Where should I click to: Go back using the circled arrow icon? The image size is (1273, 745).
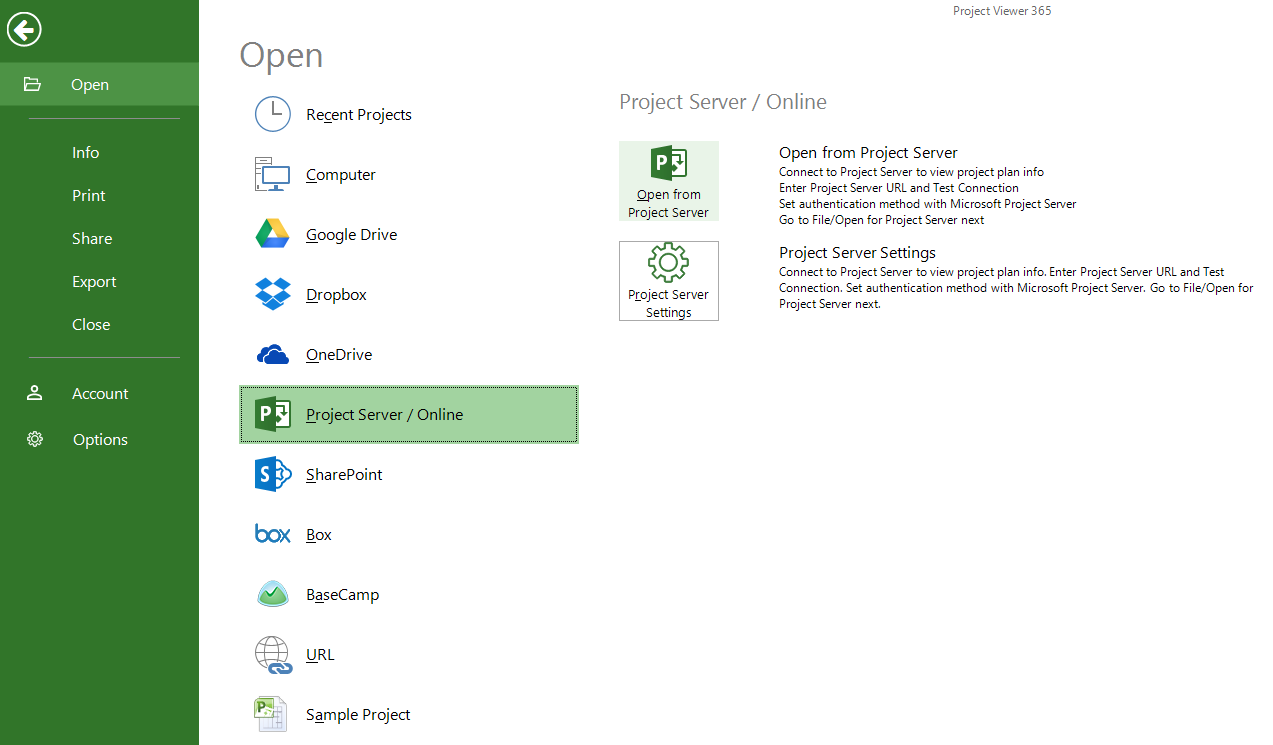tap(24, 29)
